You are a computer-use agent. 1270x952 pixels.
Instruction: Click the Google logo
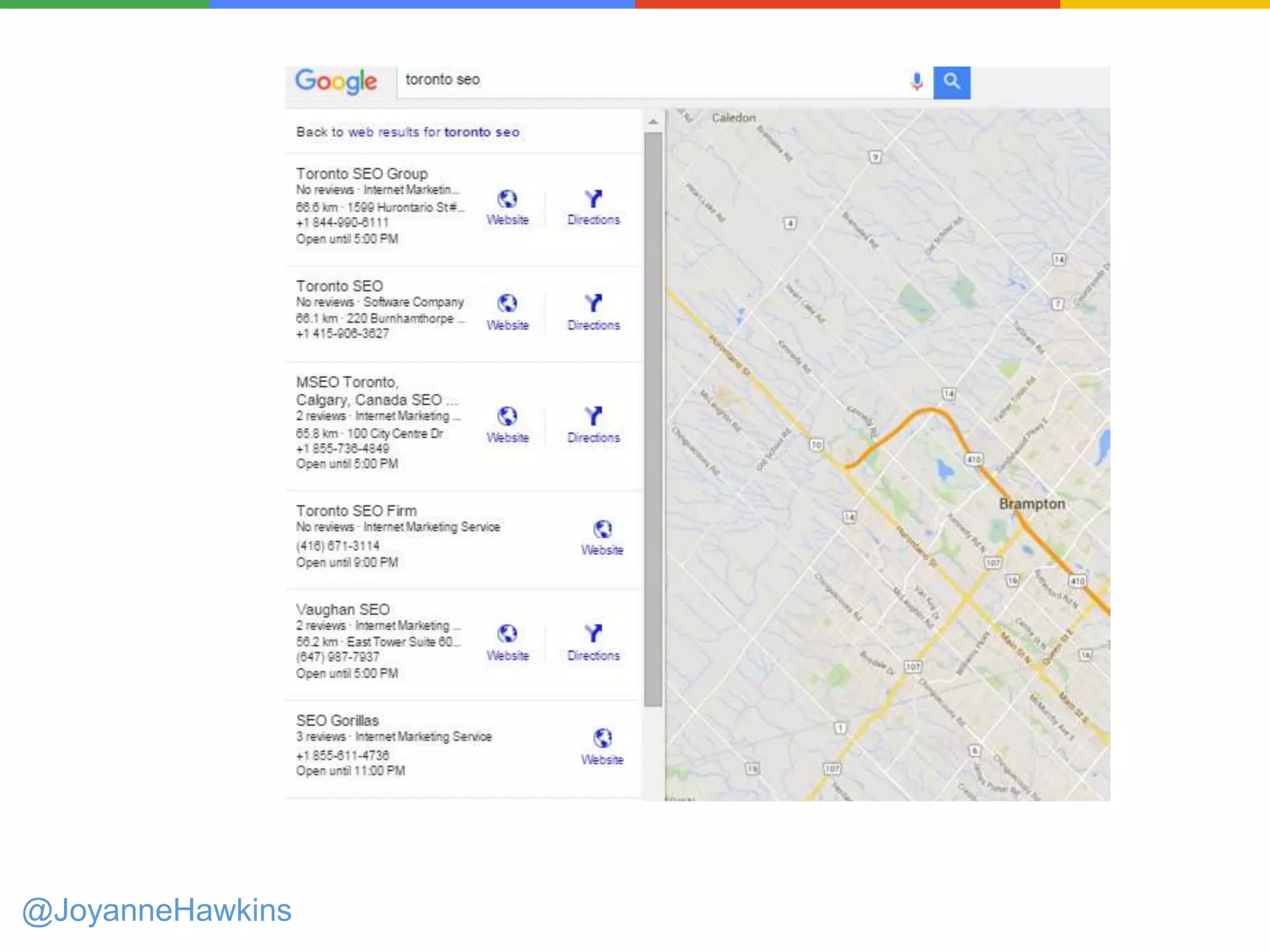point(335,81)
